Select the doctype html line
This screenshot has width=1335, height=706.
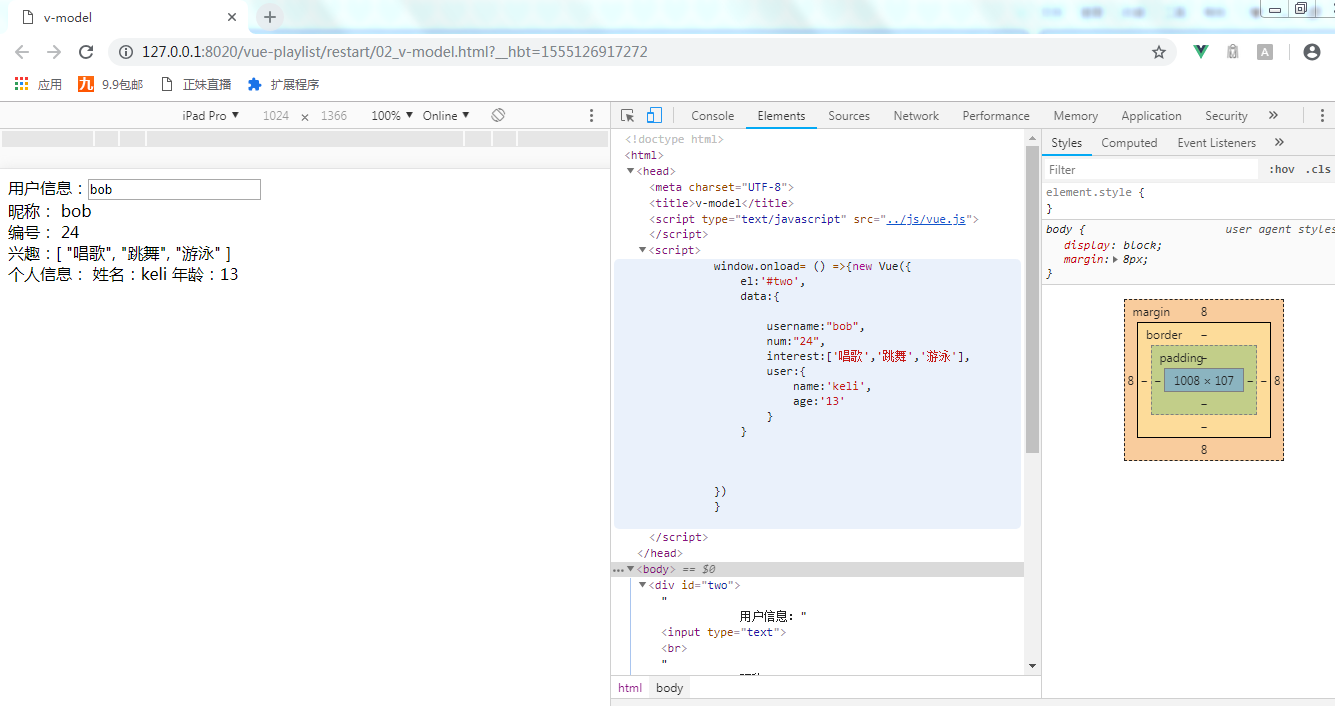[x=674, y=139]
